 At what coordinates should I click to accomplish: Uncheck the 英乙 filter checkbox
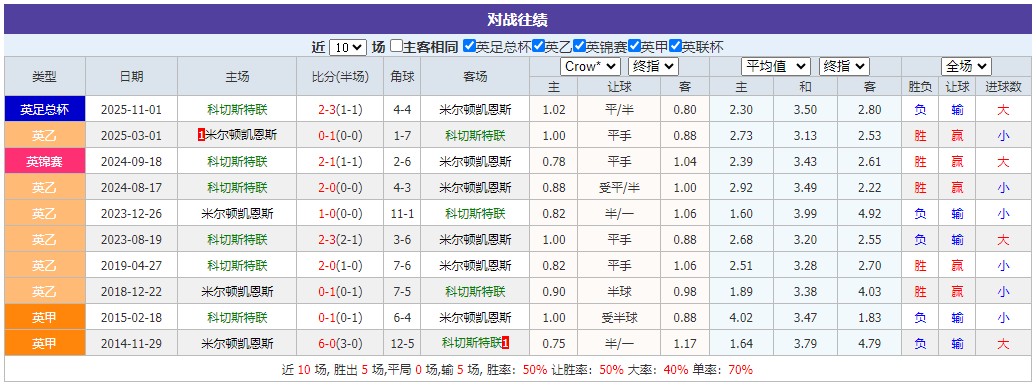tap(538, 46)
